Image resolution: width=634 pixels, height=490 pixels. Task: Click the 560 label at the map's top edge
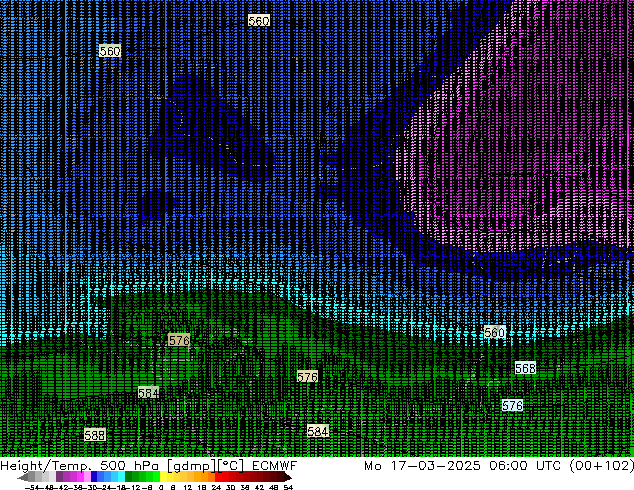[259, 21]
